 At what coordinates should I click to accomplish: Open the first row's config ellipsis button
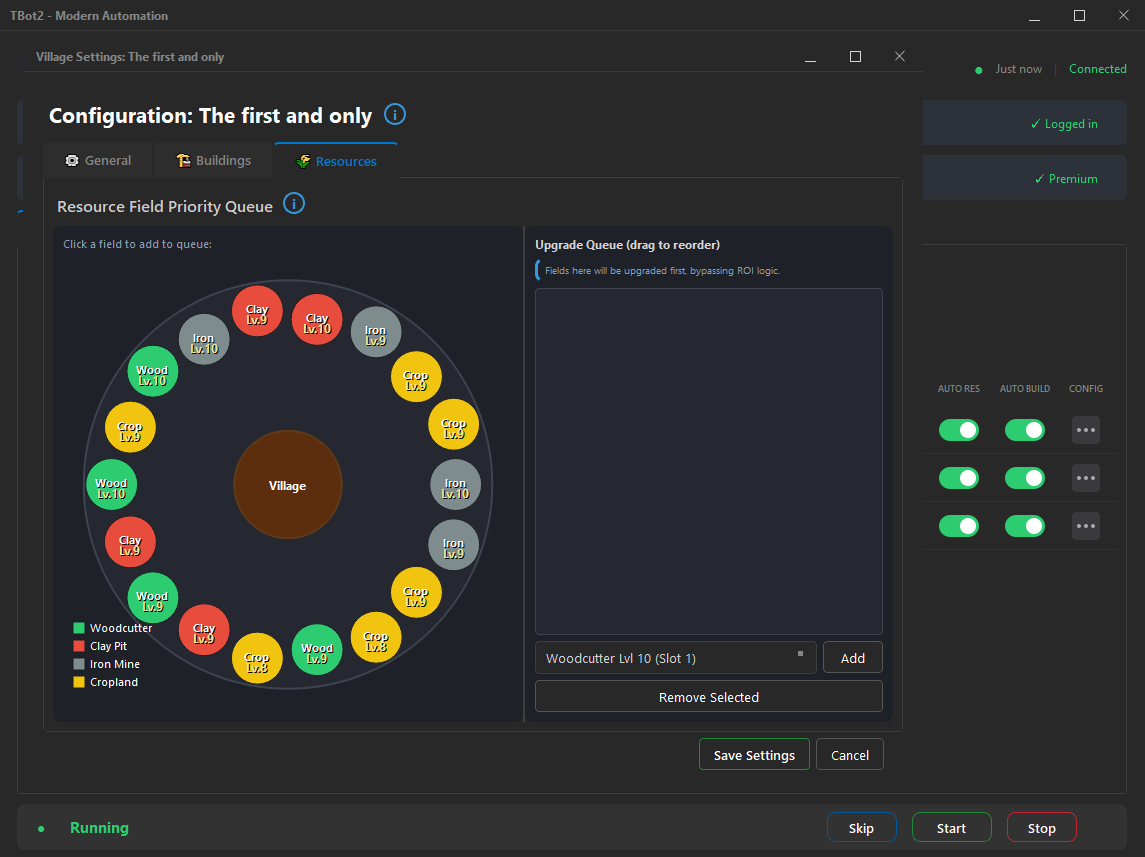tap(1085, 430)
